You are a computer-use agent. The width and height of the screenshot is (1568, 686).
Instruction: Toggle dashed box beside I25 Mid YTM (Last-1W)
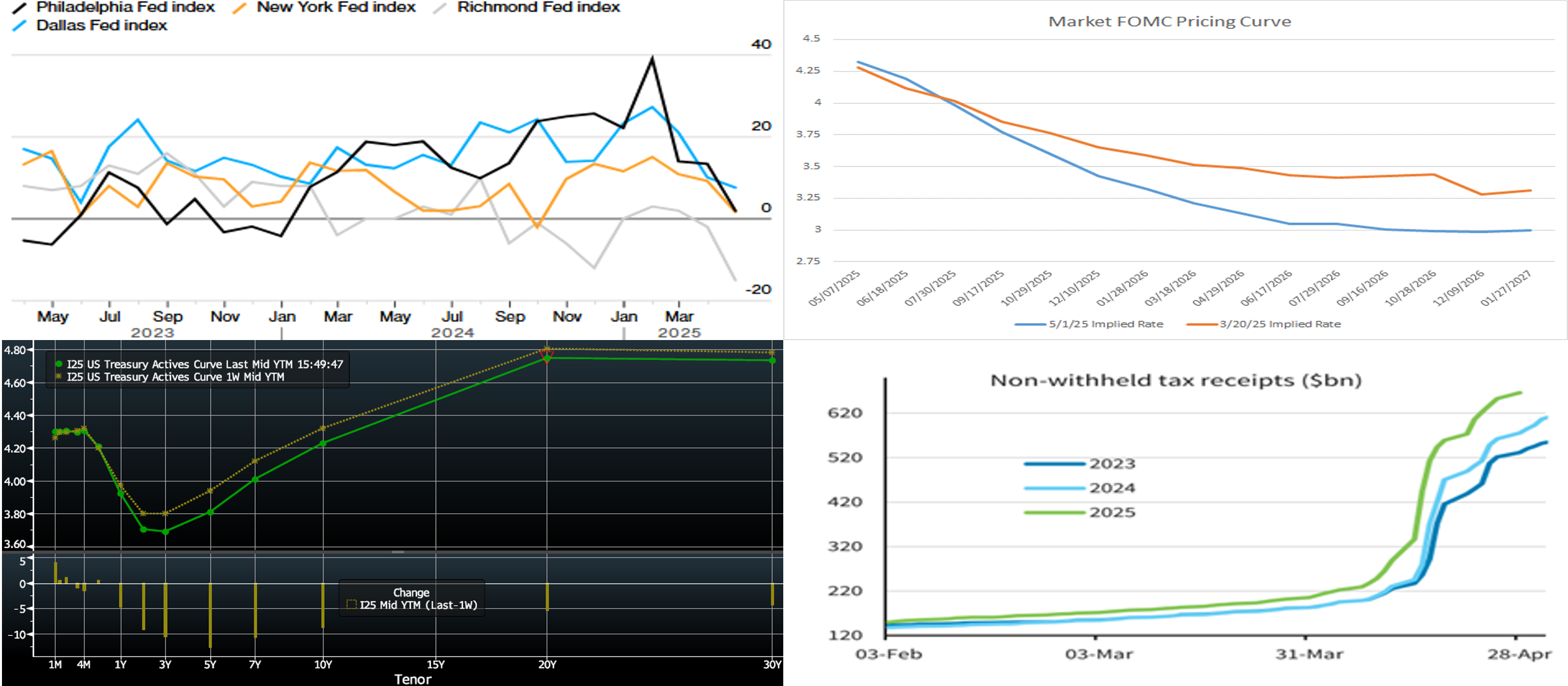[x=351, y=604]
